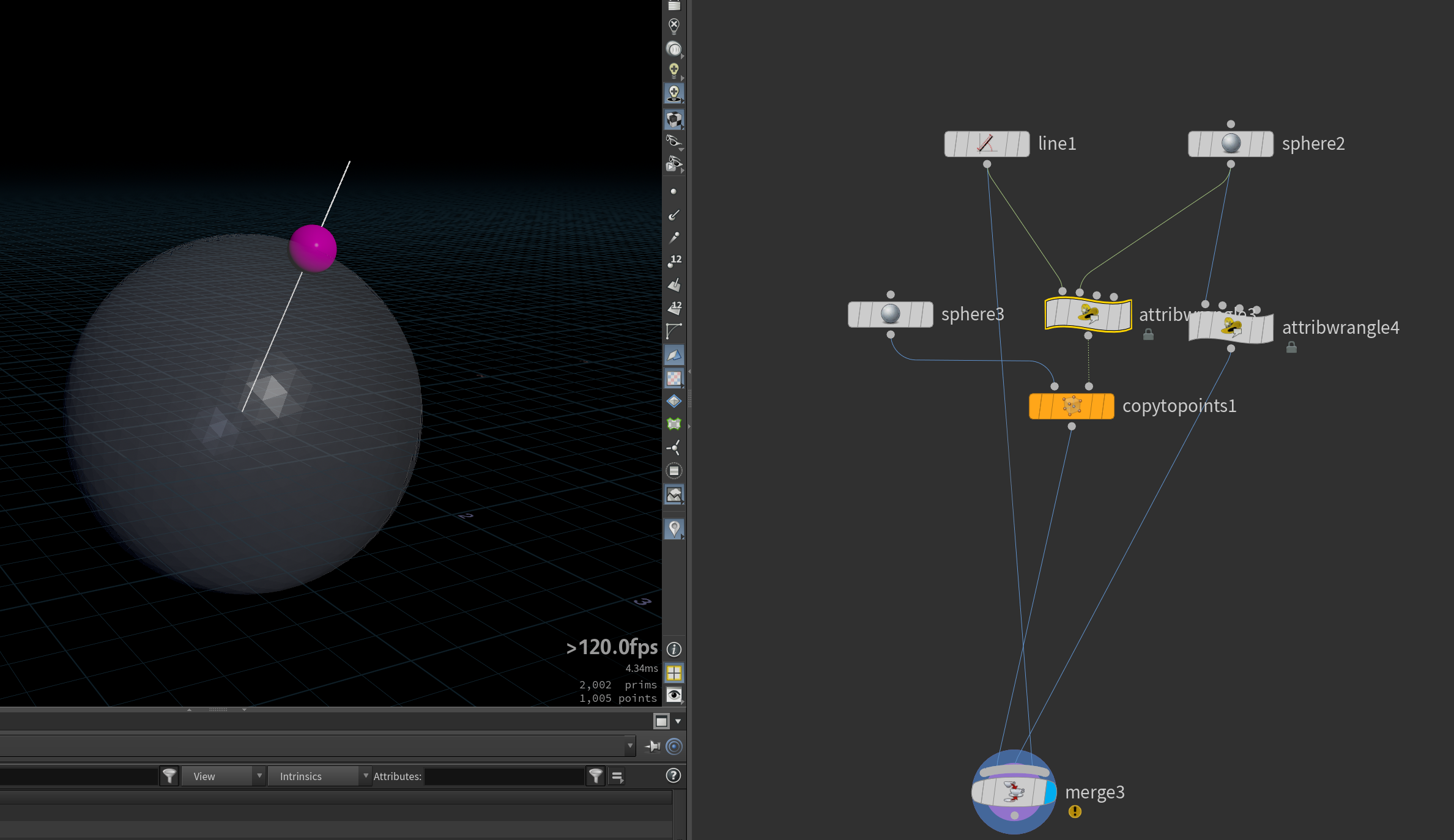1454x840 pixels.
Task: Click the blue diamond display marker icon
Action: coord(673,401)
